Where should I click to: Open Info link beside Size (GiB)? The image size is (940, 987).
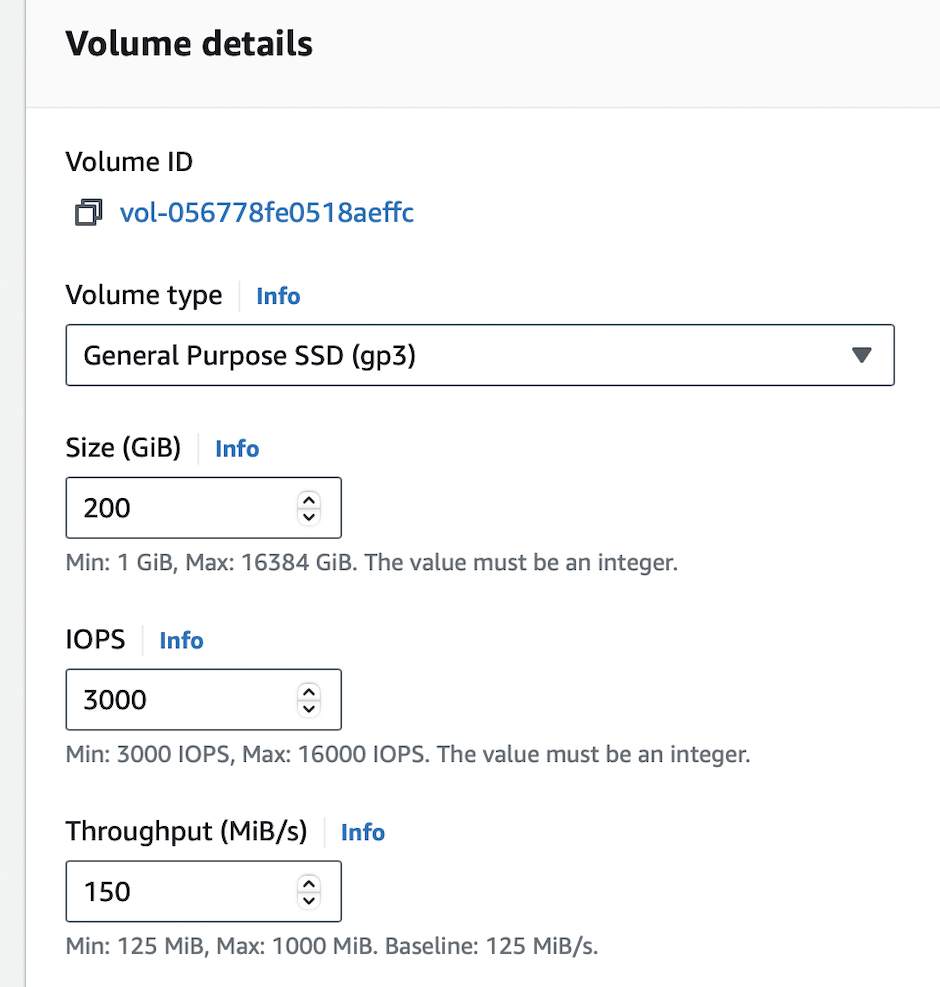[x=237, y=449]
